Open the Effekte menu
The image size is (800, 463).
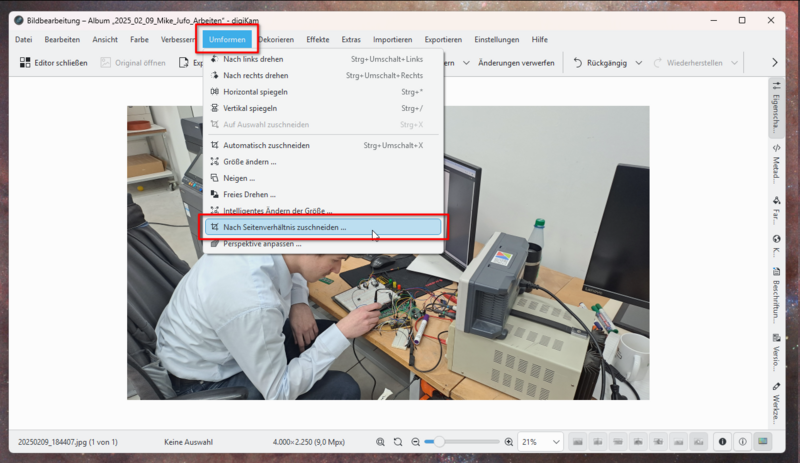pyautogui.click(x=318, y=39)
